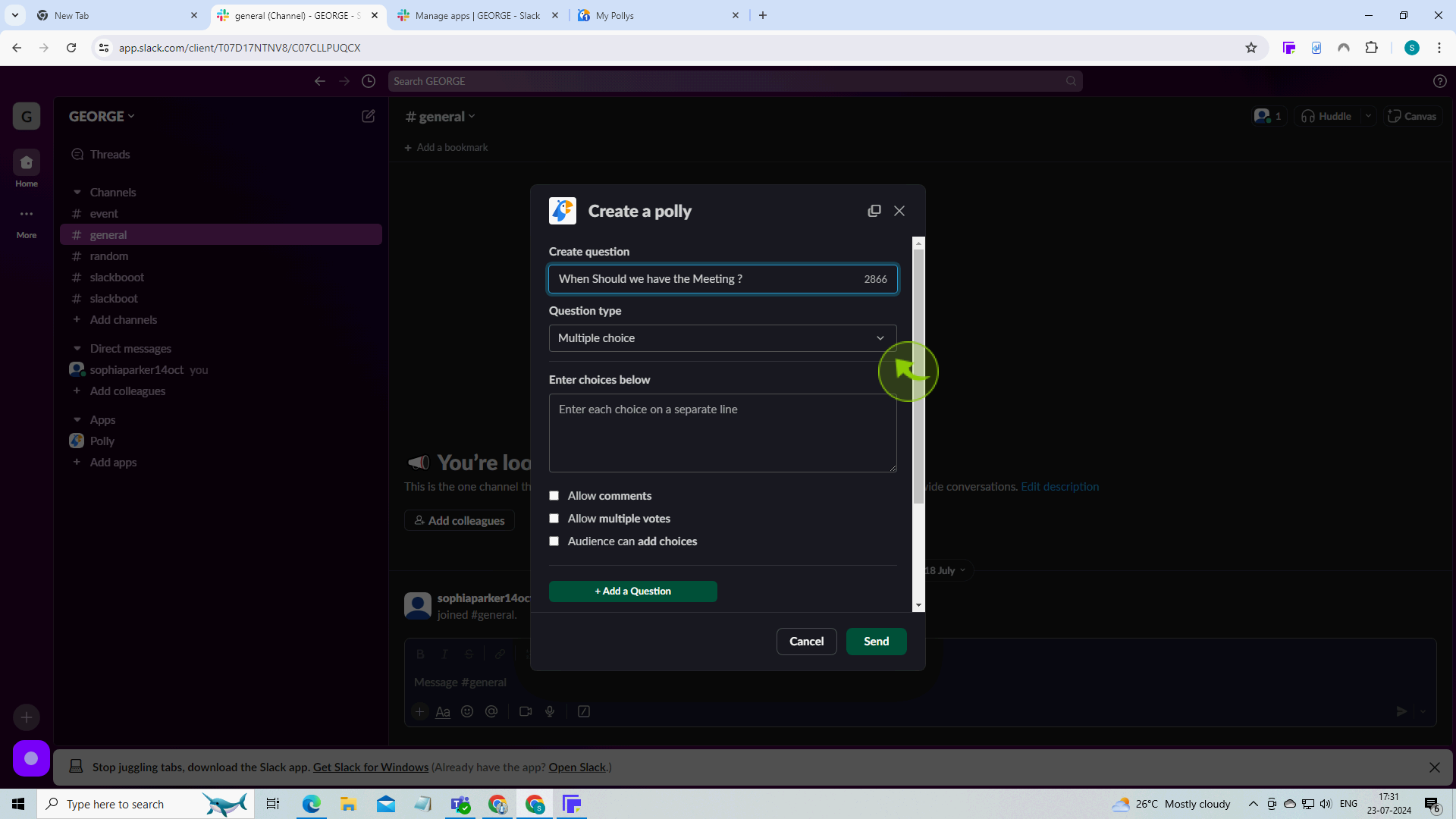Focus the Enter choices textarea
The image size is (1456, 819).
(x=723, y=433)
